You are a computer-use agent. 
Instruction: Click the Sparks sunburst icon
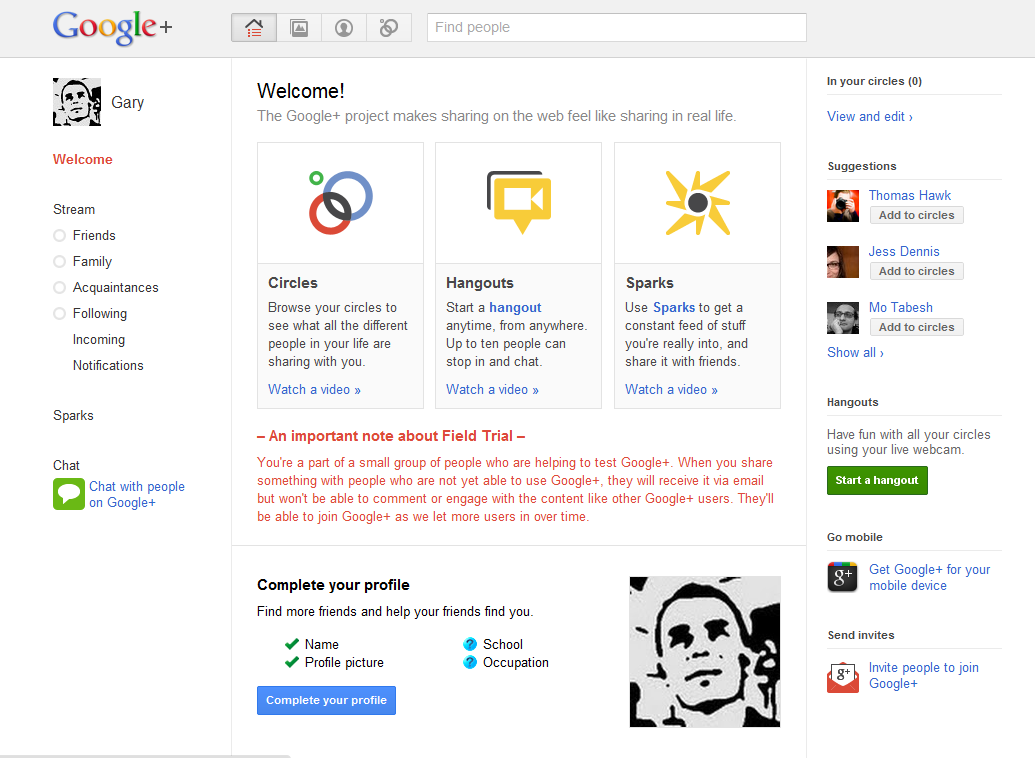(697, 202)
